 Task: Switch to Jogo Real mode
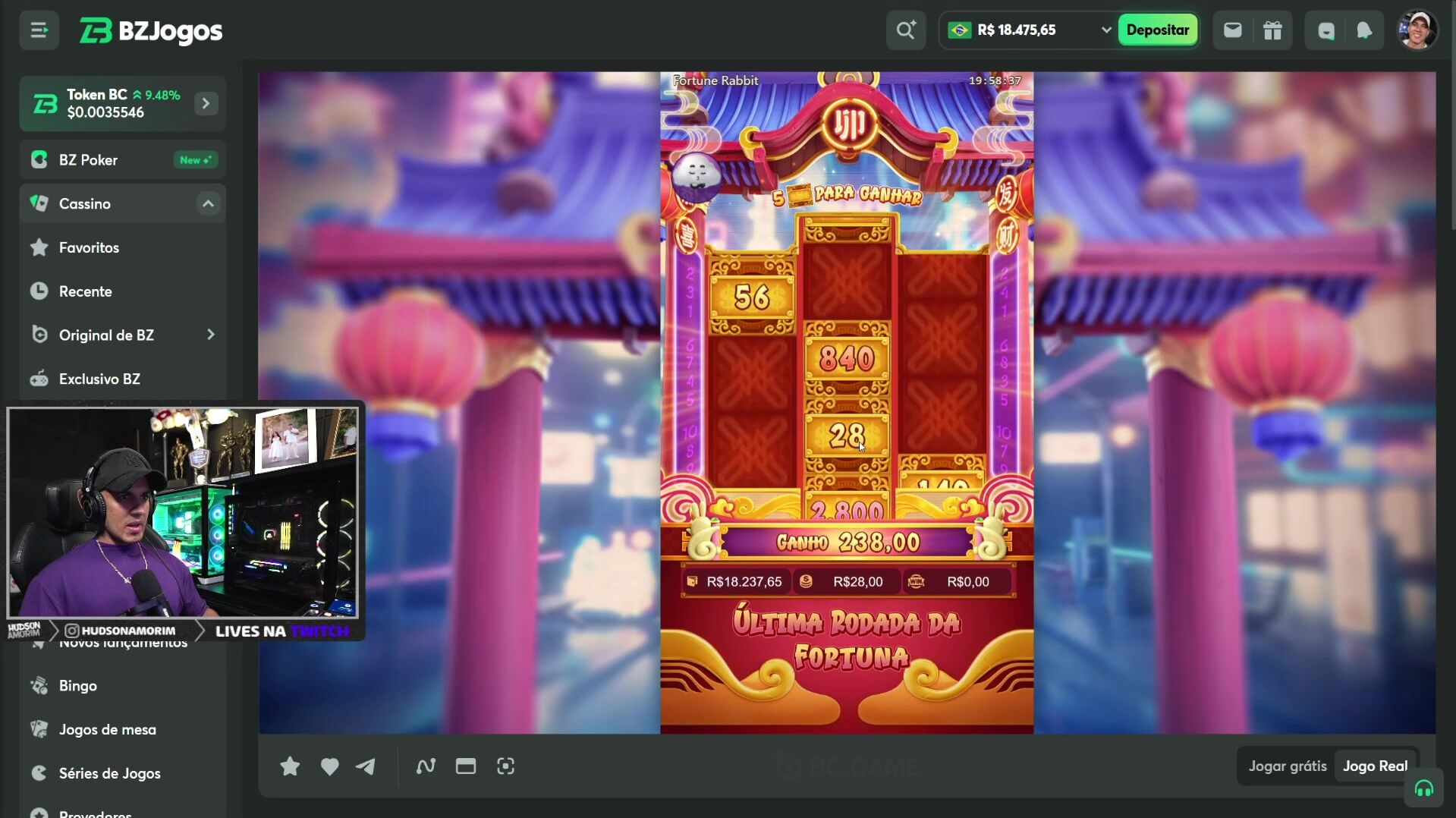[1375, 766]
